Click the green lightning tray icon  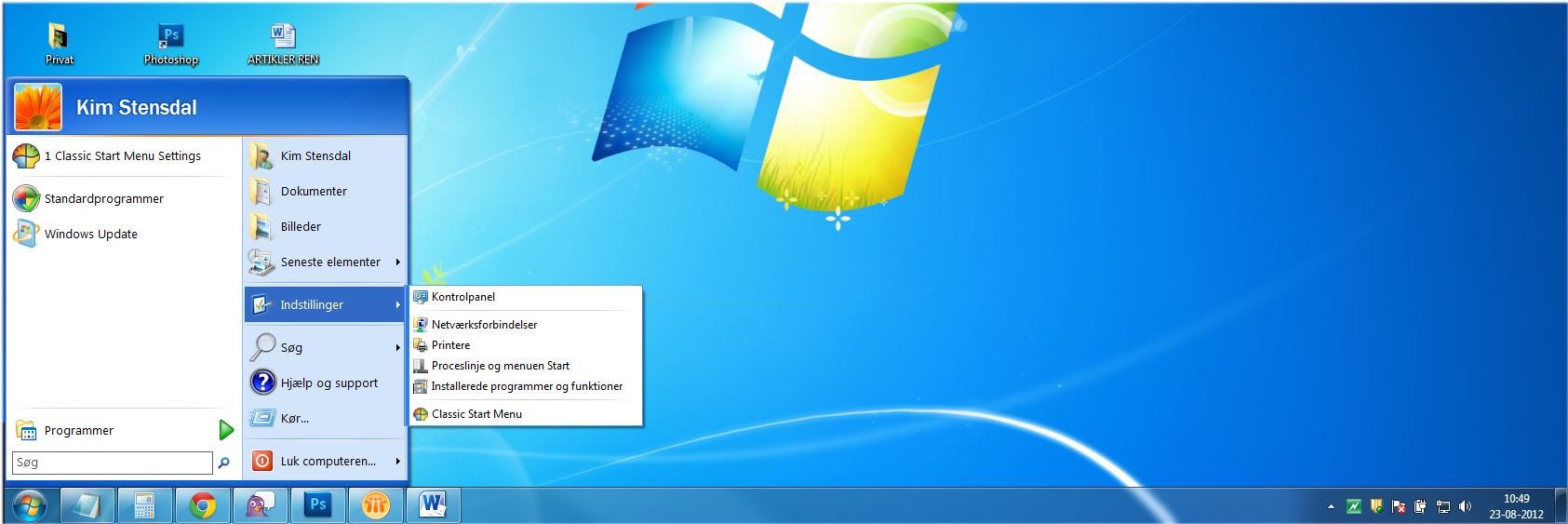1354,506
